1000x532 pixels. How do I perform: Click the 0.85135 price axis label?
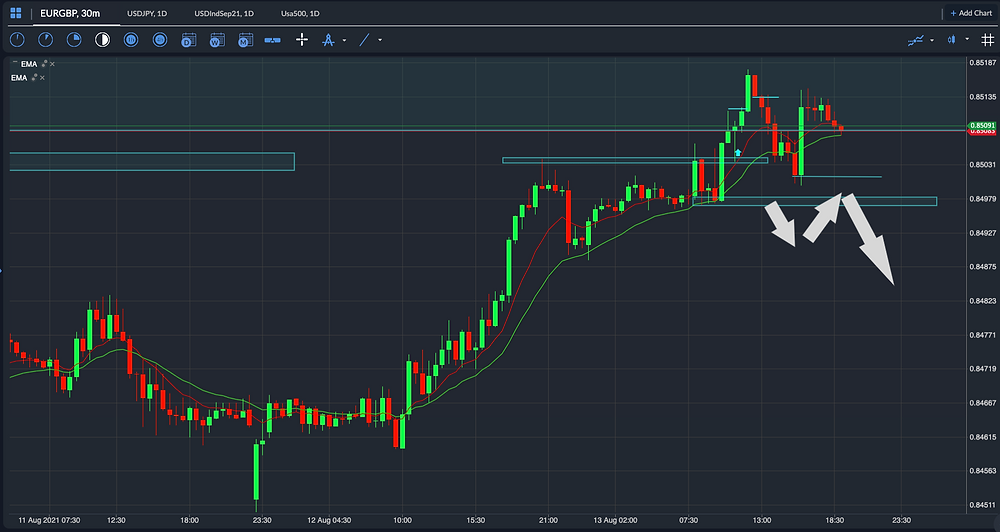coord(983,97)
